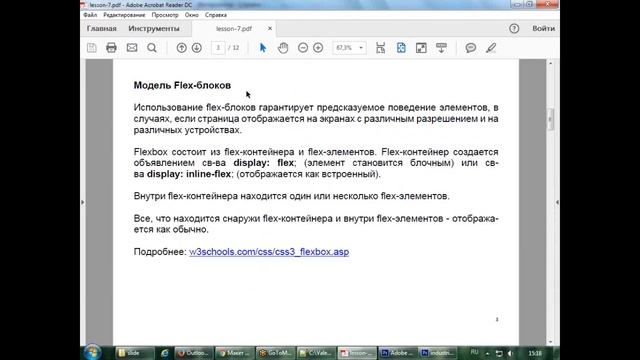The width and height of the screenshot is (640, 360).
Task: Click the vertical scrollbar thumb
Action: pos(550,119)
